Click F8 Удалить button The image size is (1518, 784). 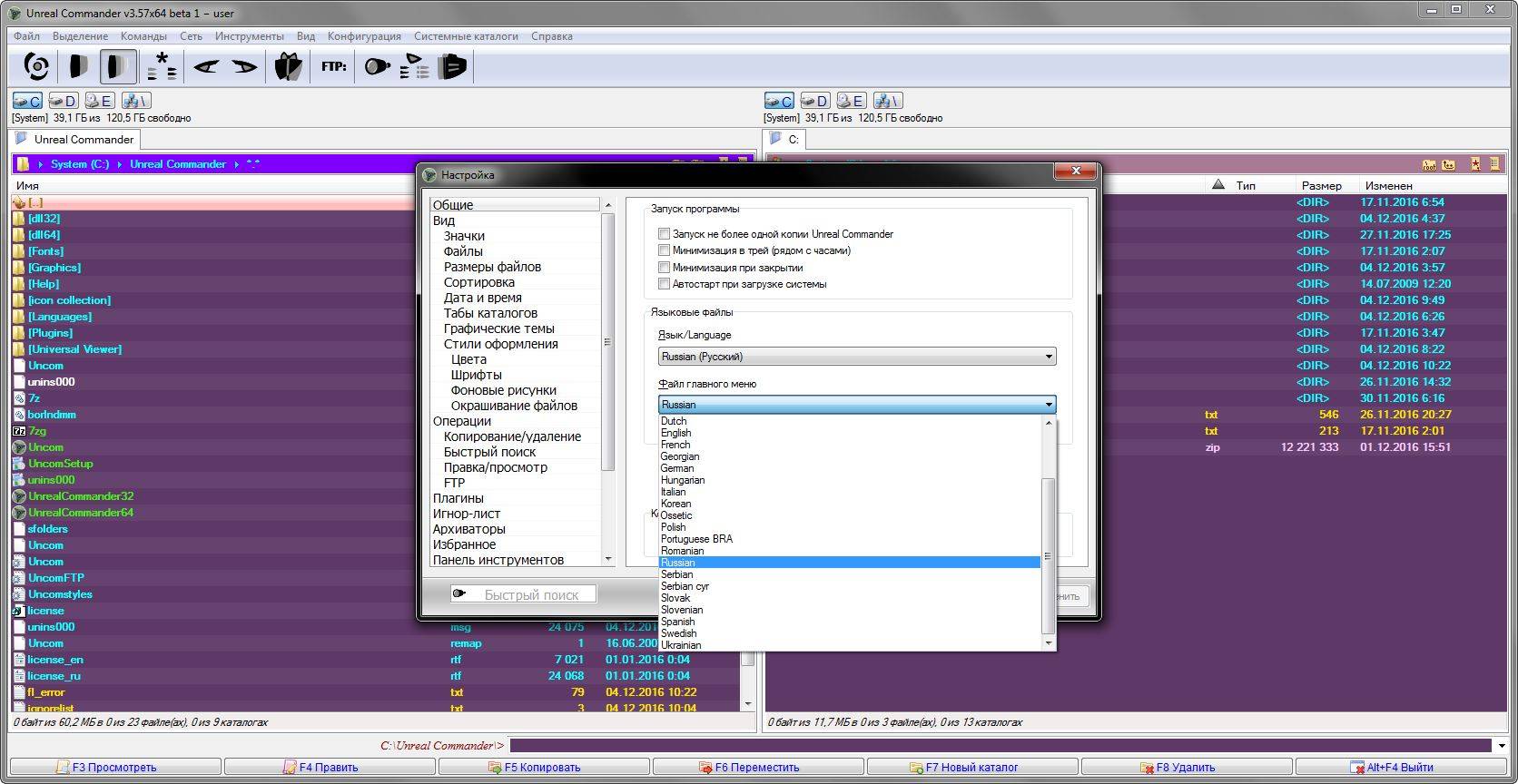(1186, 768)
